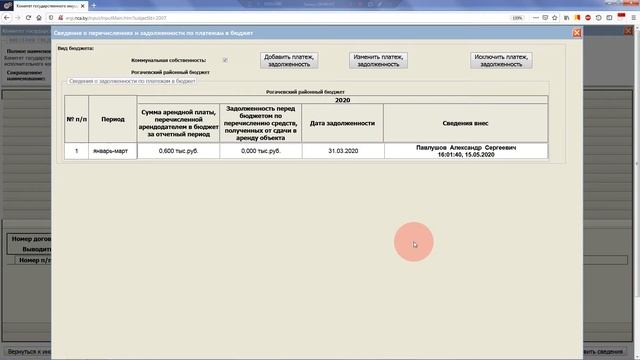Screen dimensions: 640x360
Task: Close the current browser tab
Action: [82, 6]
